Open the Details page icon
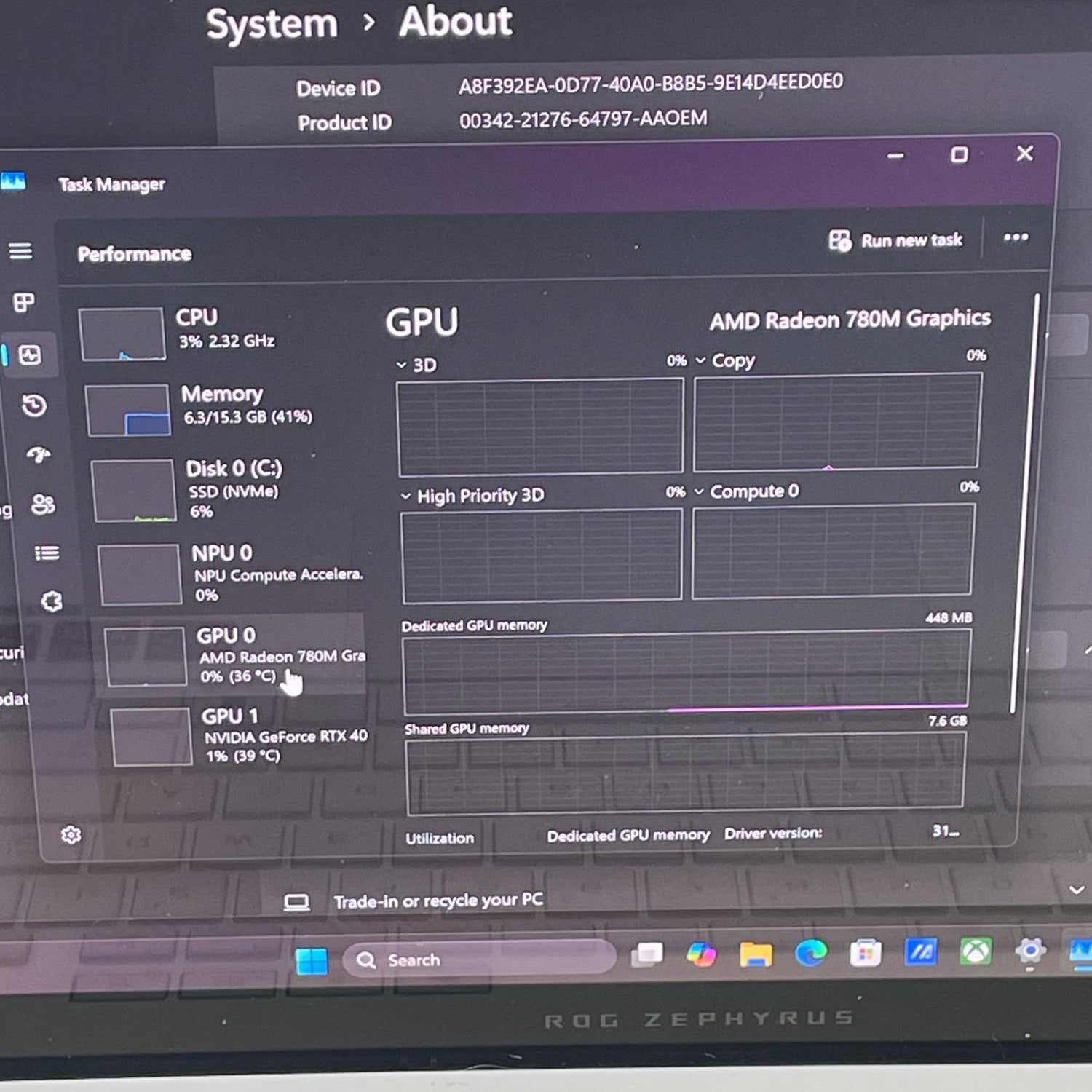The width and height of the screenshot is (1092, 1092). 47,553
